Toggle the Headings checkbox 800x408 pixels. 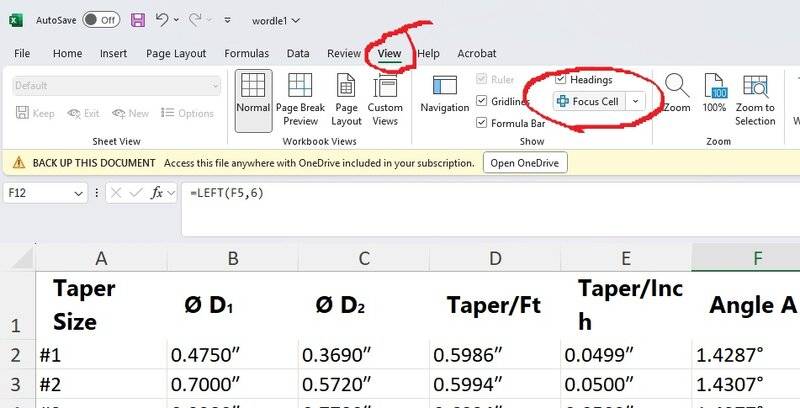click(x=560, y=79)
